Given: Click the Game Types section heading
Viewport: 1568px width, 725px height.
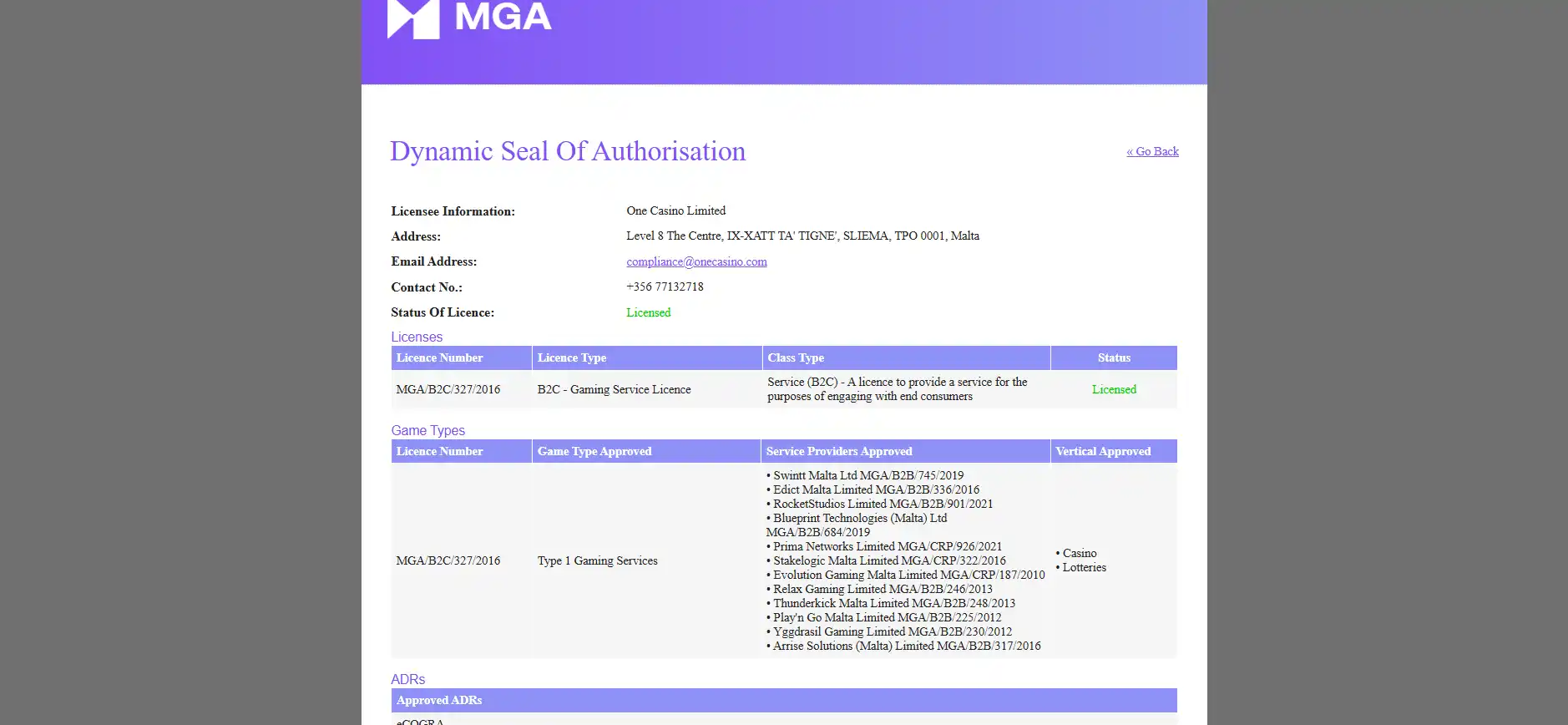Looking at the screenshot, I should tap(428, 430).
